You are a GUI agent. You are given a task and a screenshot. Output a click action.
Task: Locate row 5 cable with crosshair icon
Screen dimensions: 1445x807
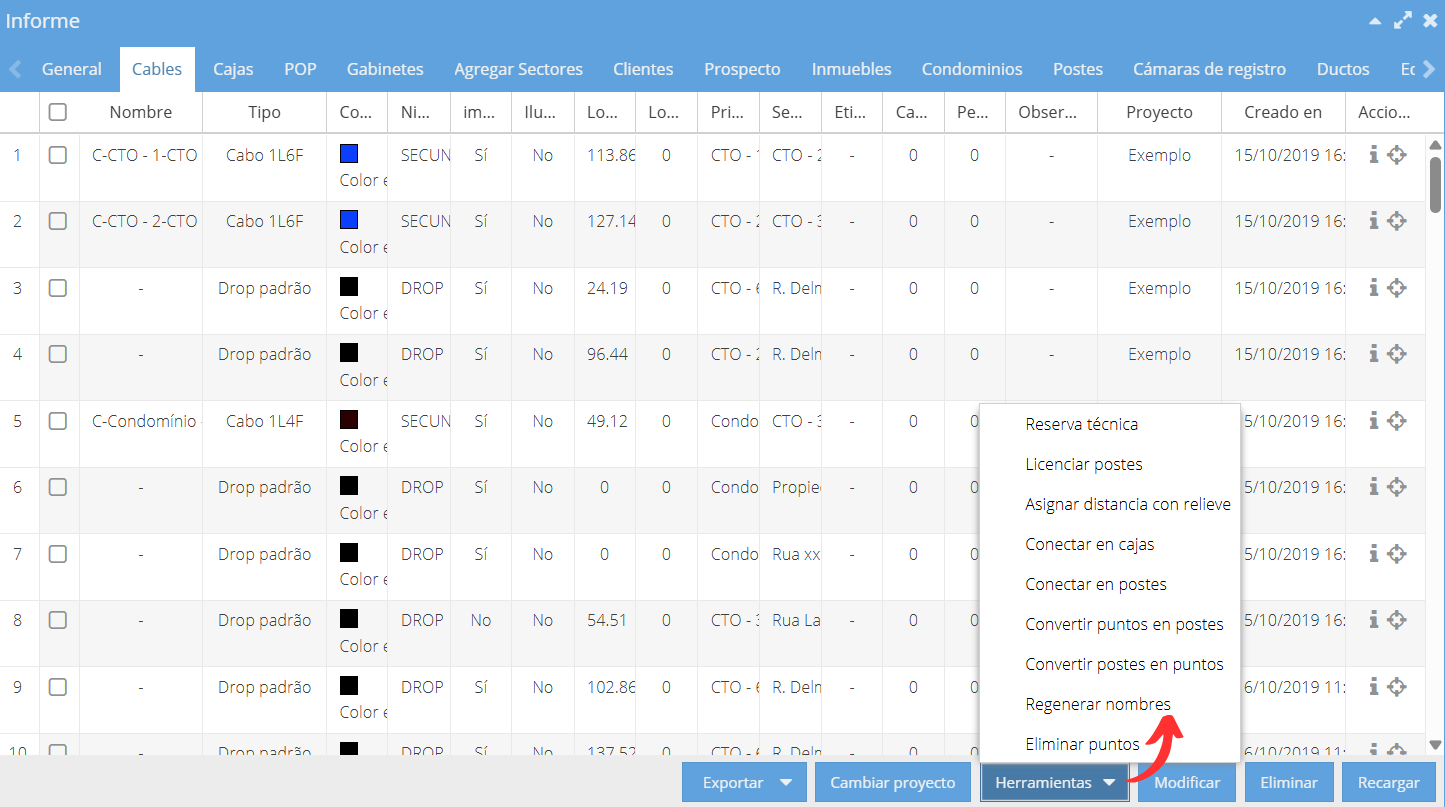point(1397,421)
